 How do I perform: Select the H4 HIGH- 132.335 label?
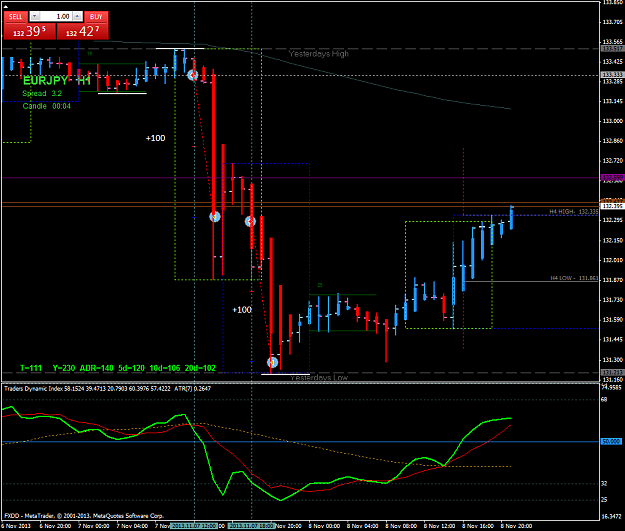click(x=574, y=211)
